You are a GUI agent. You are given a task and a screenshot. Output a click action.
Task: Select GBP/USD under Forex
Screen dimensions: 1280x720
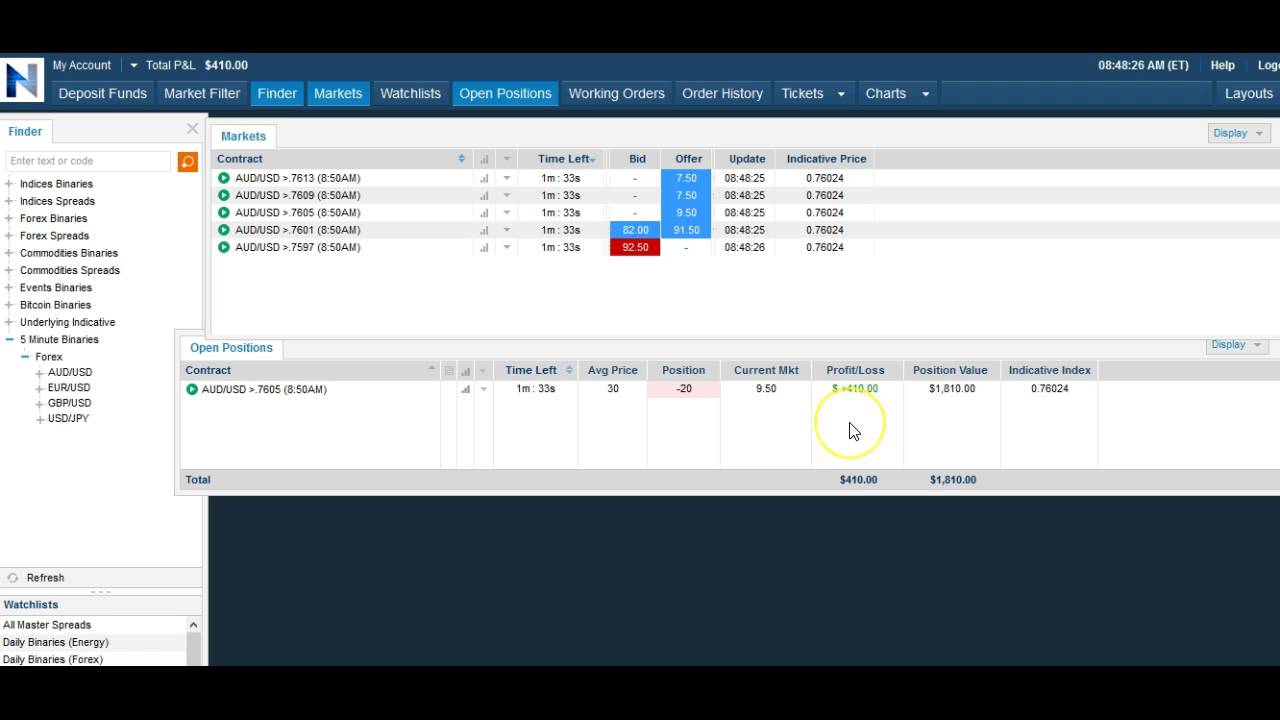coord(70,403)
